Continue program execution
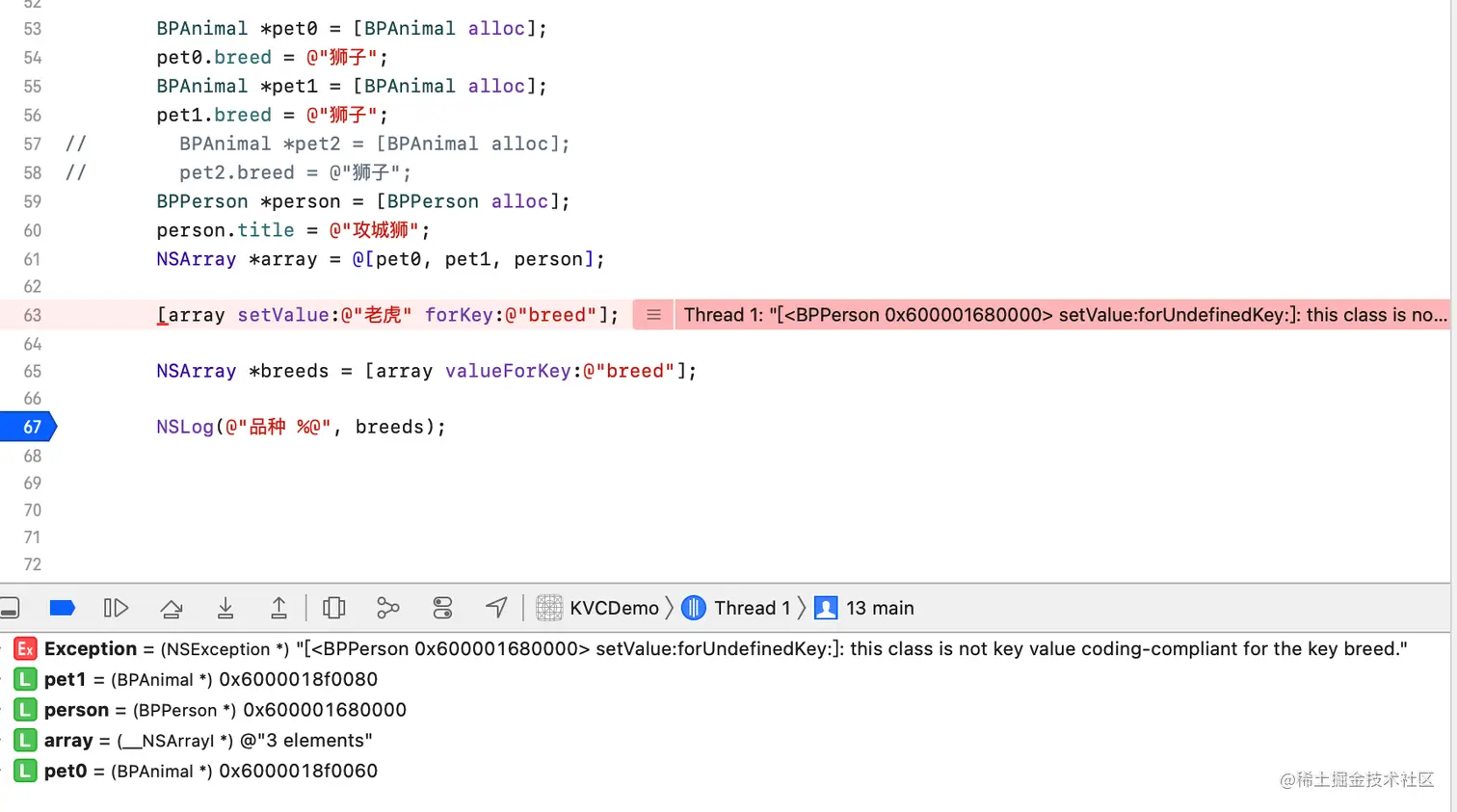The width and height of the screenshot is (1457, 812). click(x=116, y=608)
